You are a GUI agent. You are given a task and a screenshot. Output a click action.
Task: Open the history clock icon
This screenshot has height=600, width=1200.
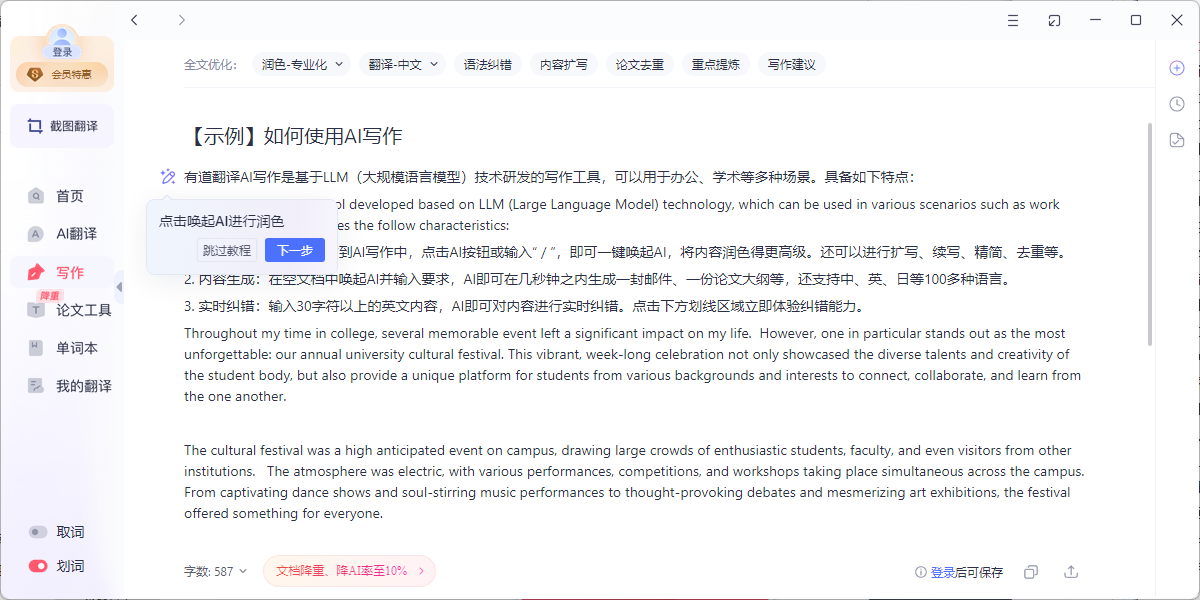pos(1177,104)
